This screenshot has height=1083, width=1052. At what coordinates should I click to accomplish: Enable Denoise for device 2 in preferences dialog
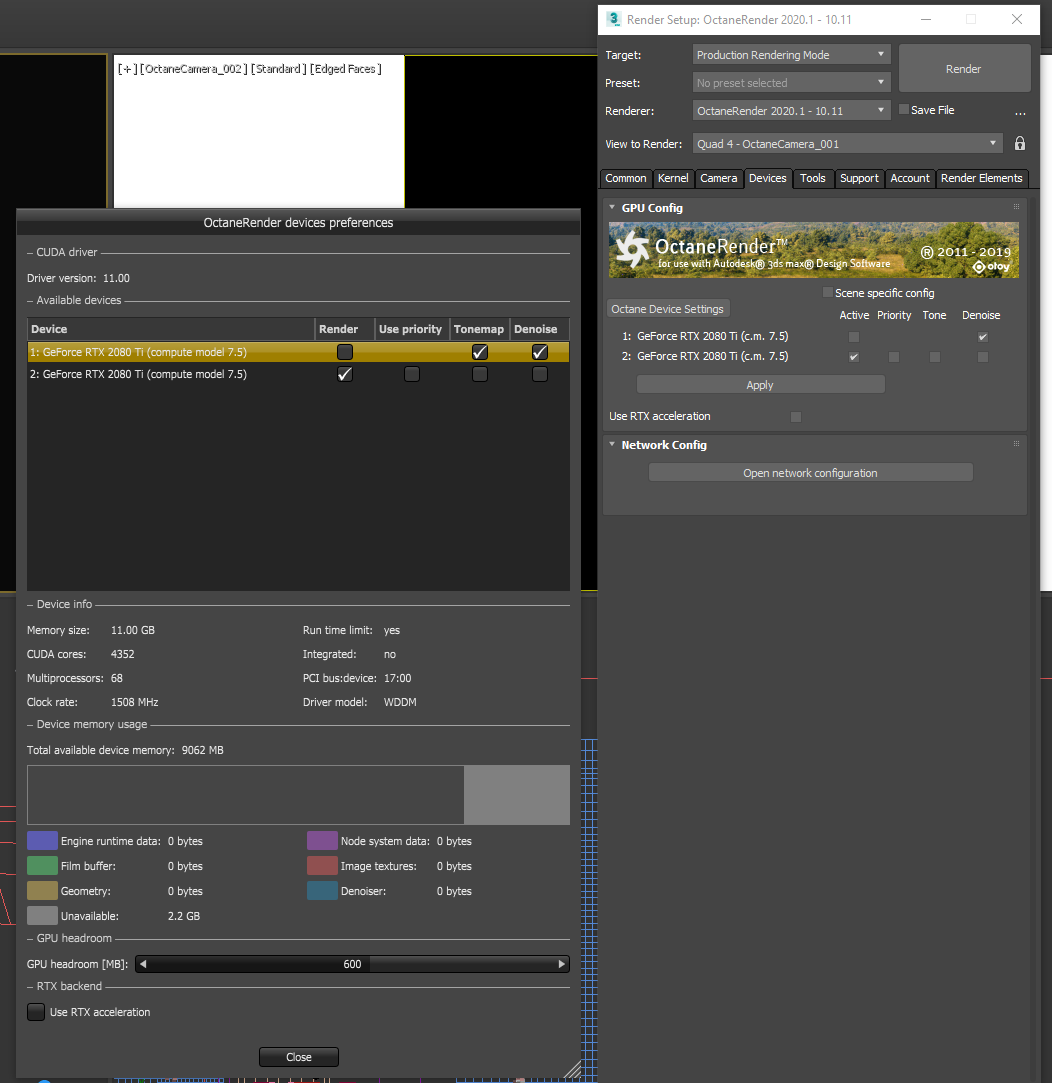pos(539,374)
